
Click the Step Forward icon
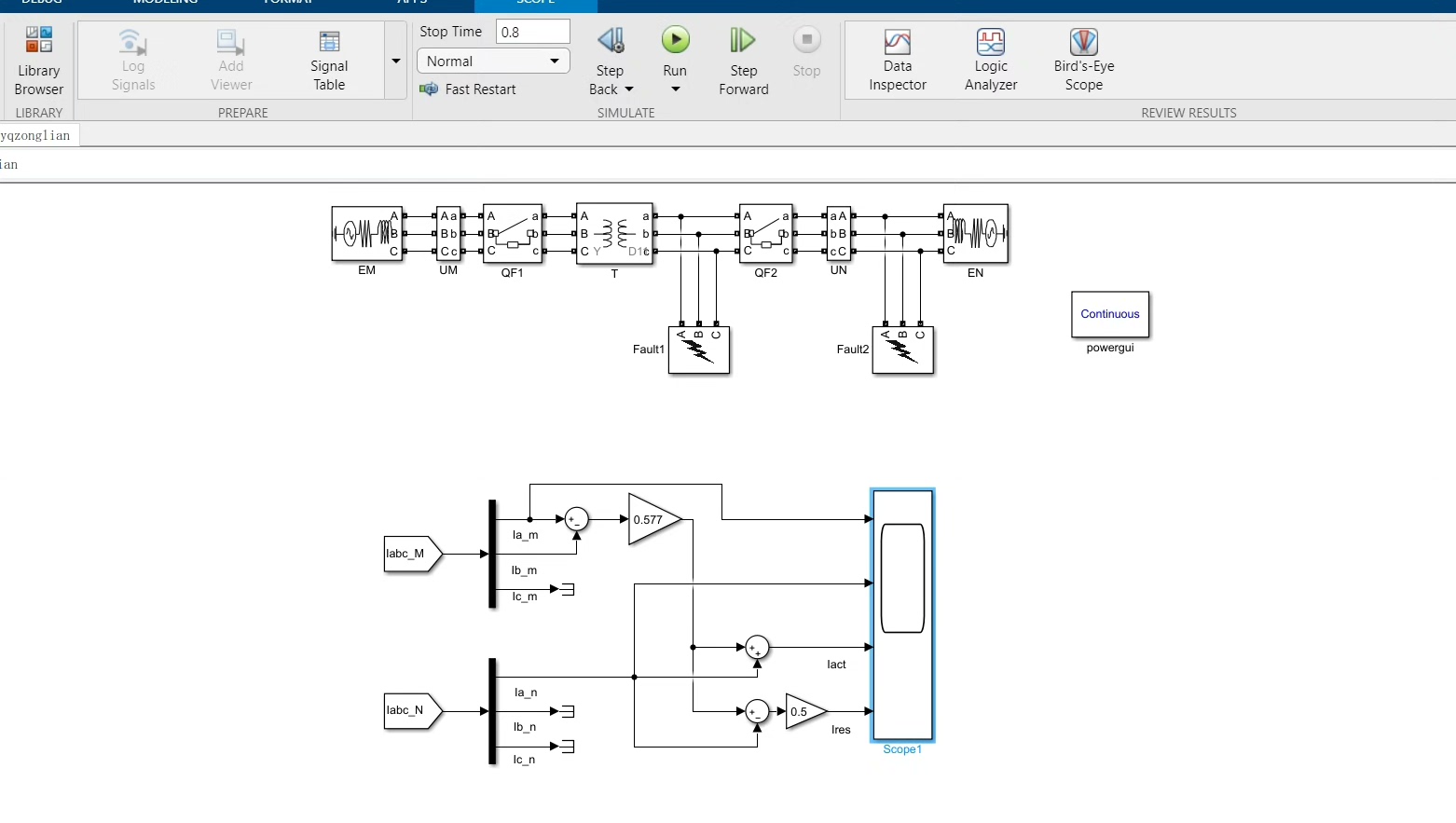[742, 41]
